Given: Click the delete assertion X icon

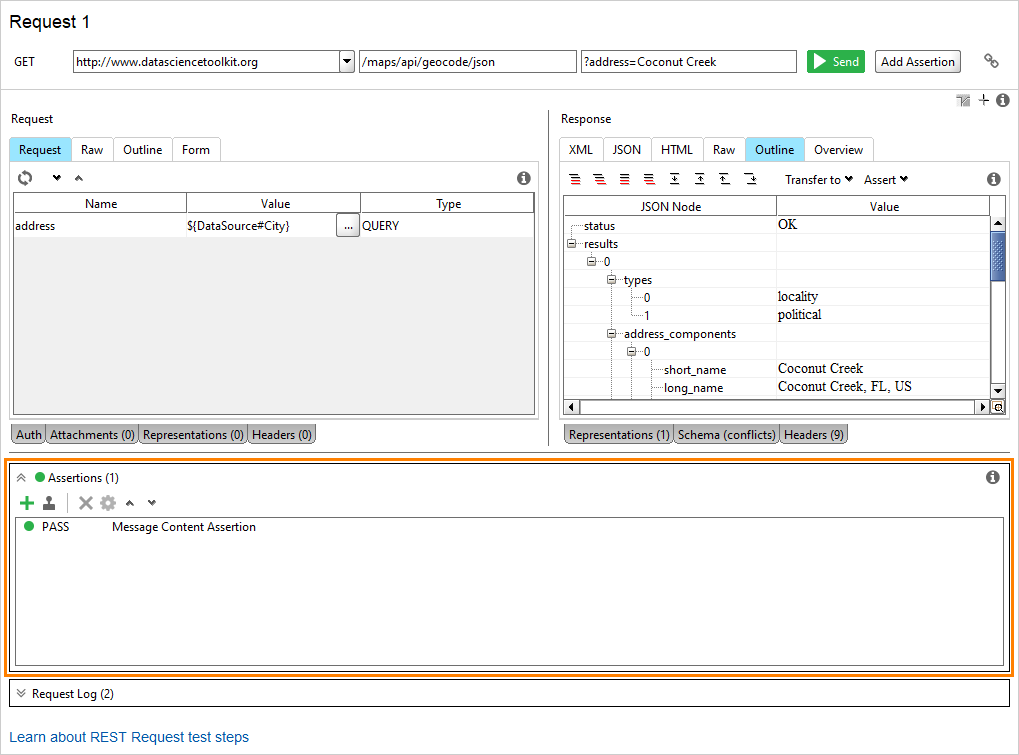Looking at the screenshot, I should pyautogui.click(x=86, y=503).
